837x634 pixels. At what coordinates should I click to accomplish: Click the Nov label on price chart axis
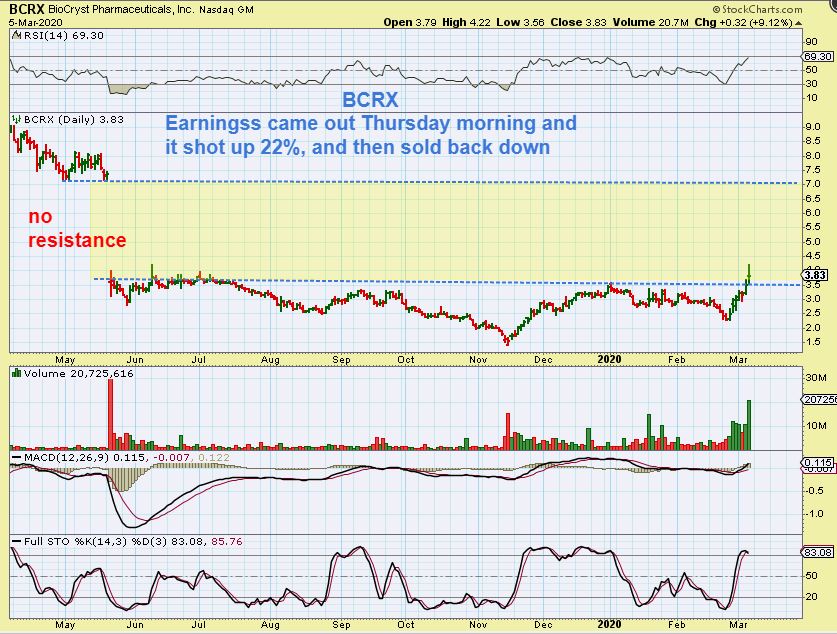click(478, 359)
